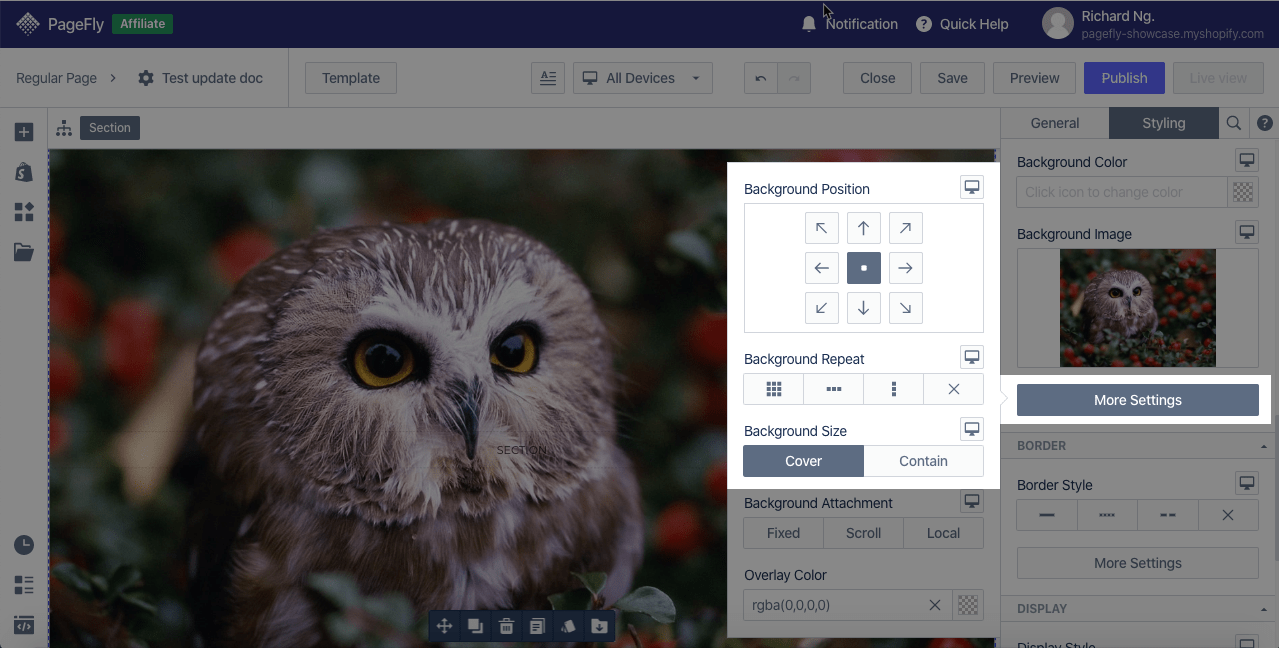The width and height of the screenshot is (1279, 648).
Task: Set Background Attachment to Scroll
Action: tap(863, 533)
